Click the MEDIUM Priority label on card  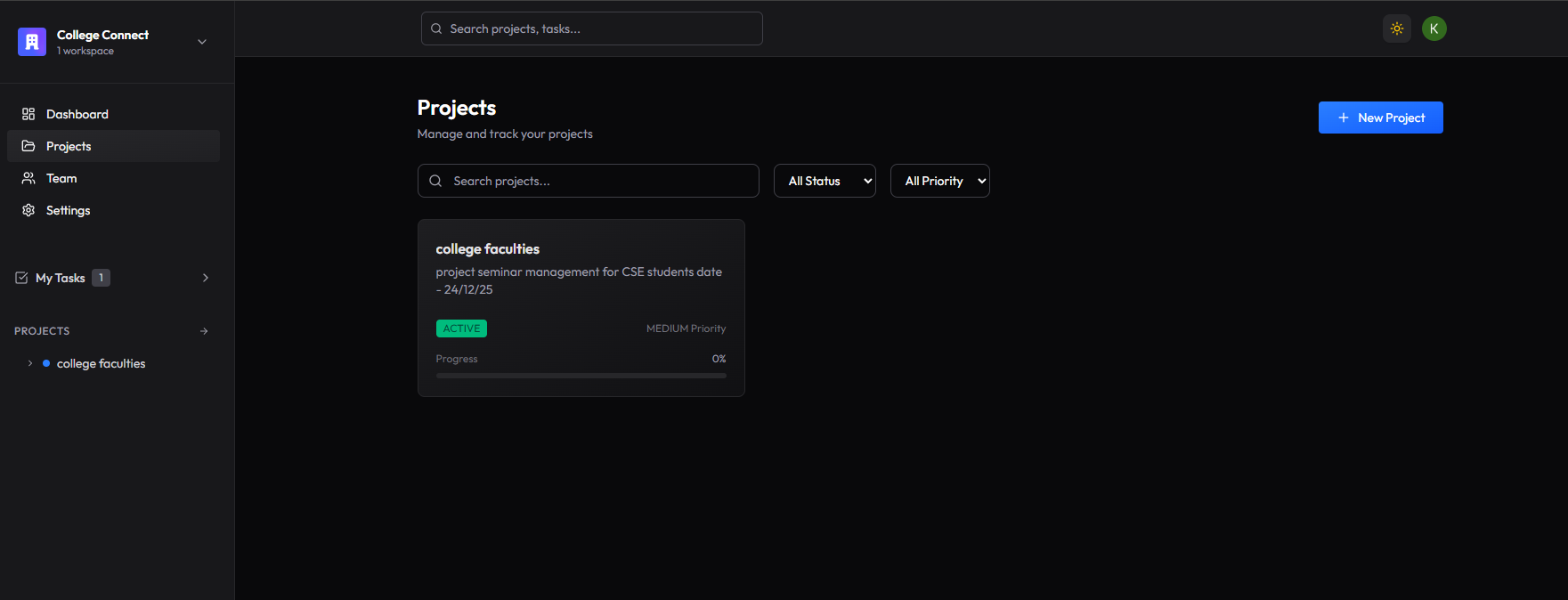click(x=686, y=328)
